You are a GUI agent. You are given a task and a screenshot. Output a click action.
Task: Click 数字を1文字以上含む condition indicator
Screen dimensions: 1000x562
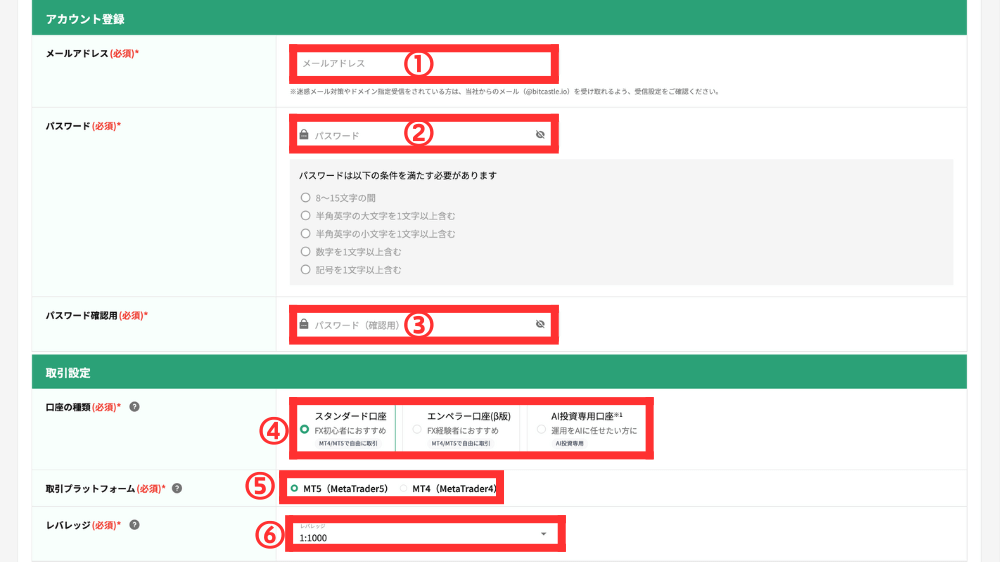[305, 251]
